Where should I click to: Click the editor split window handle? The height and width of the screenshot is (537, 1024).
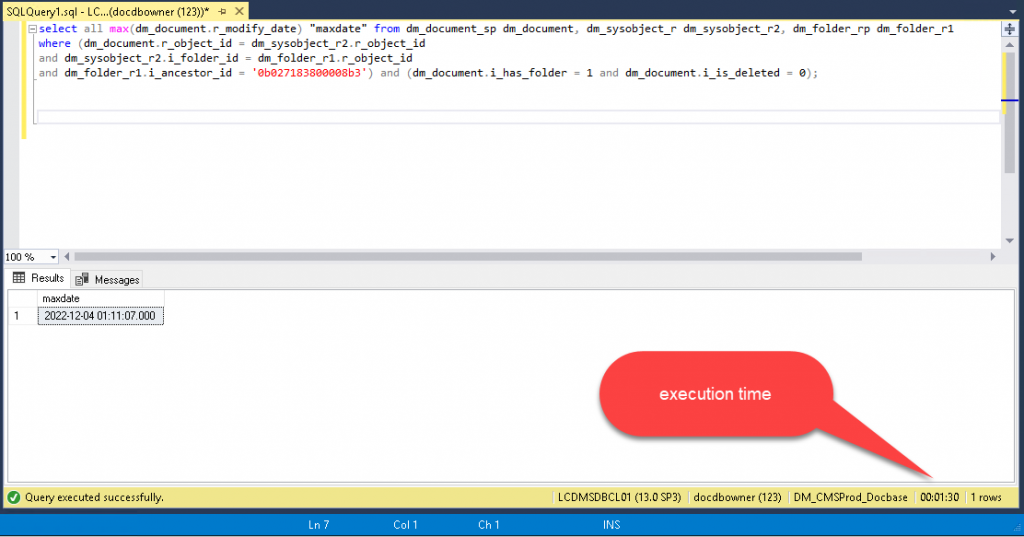point(1010,29)
